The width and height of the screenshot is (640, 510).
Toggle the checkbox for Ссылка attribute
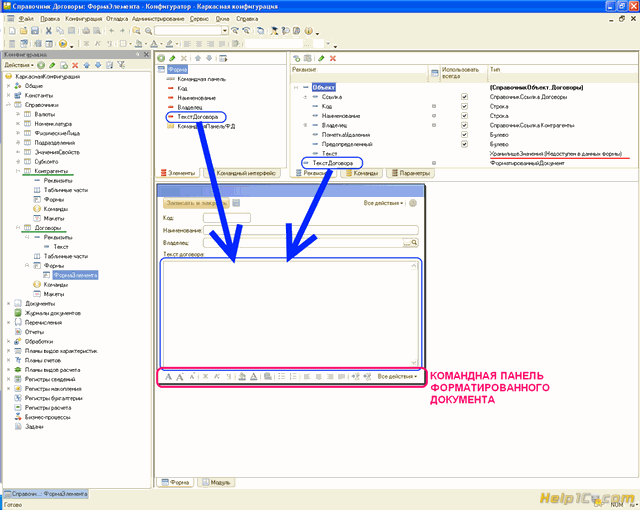click(x=464, y=97)
